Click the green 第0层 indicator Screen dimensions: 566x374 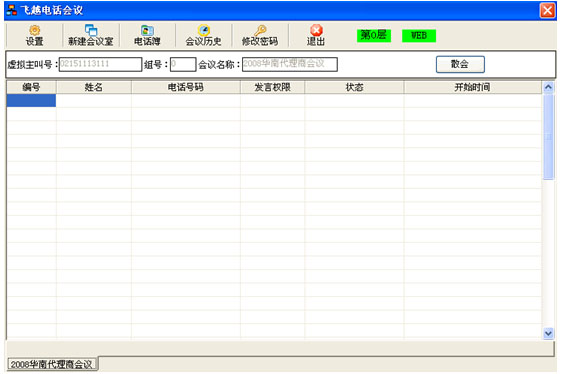[x=374, y=35]
